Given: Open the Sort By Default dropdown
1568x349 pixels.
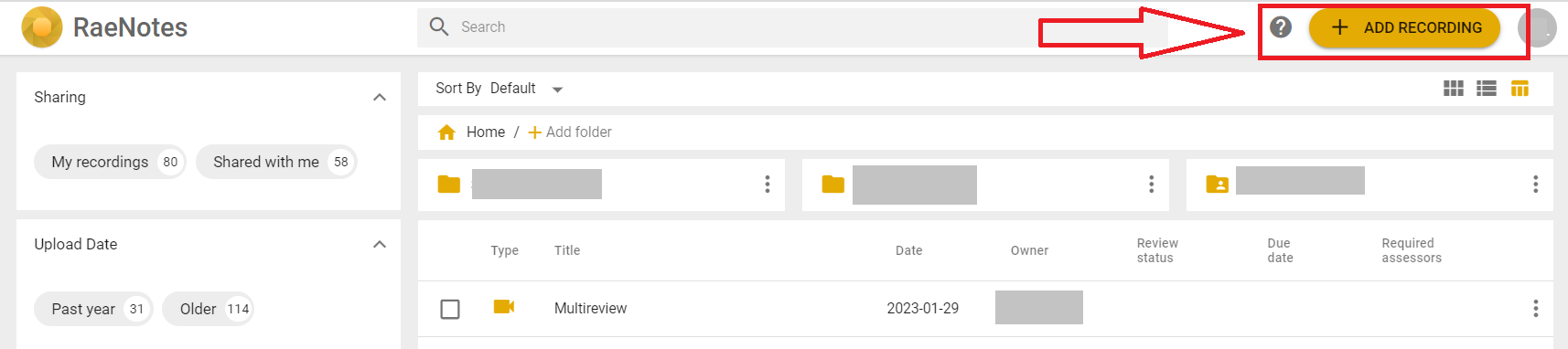Looking at the screenshot, I should tap(499, 89).
